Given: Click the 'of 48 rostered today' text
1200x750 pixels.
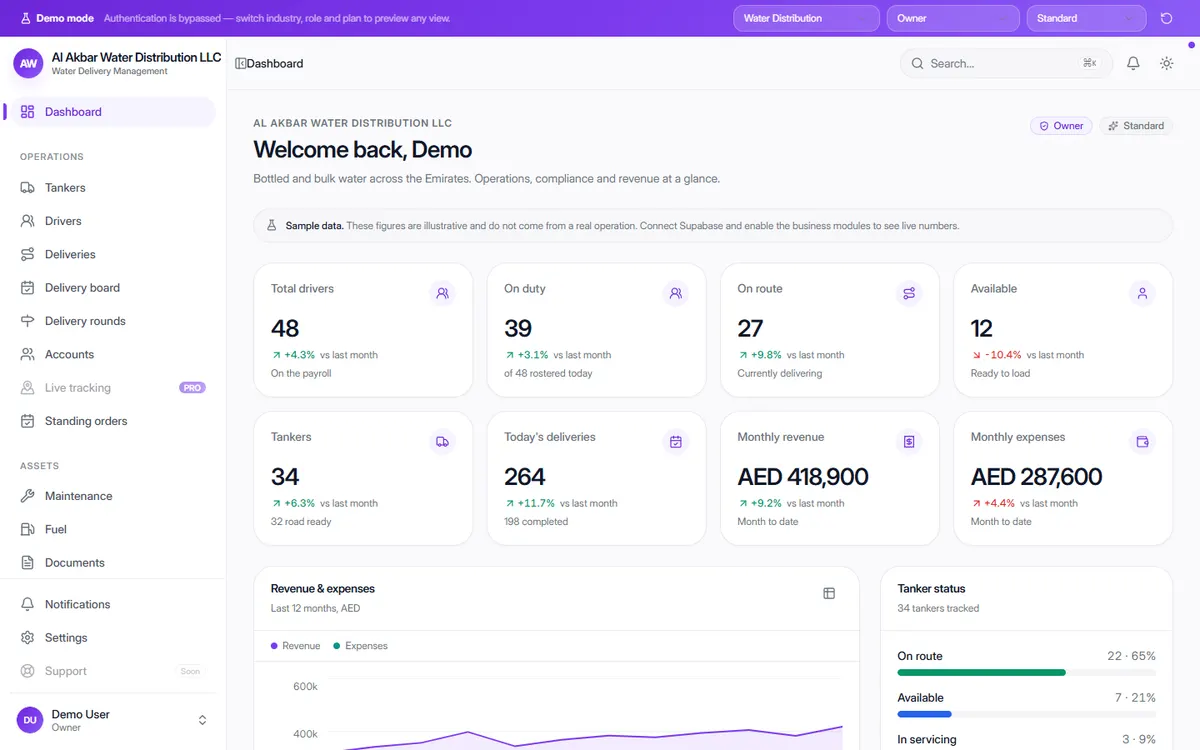Looking at the screenshot, I should point(548,373).
